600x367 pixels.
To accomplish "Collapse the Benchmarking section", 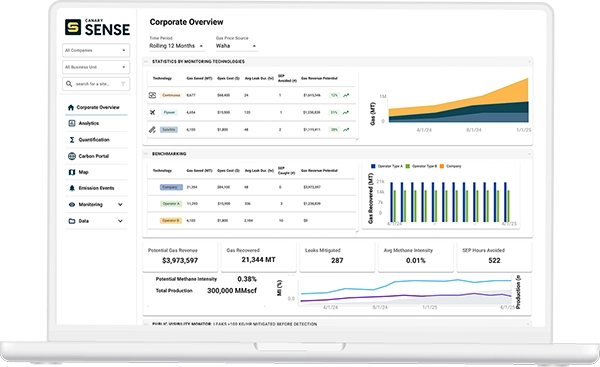I will tap(146, 154).
